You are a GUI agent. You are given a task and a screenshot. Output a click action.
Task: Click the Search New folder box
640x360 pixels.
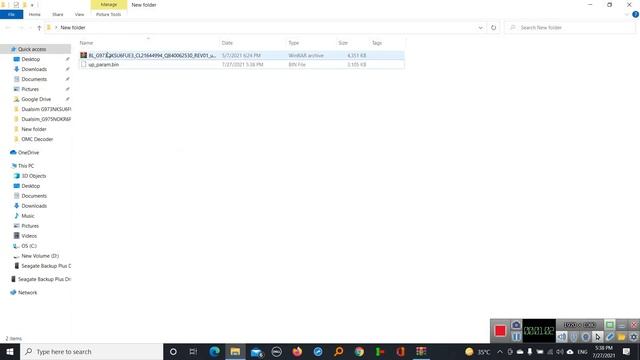(571, 27)
